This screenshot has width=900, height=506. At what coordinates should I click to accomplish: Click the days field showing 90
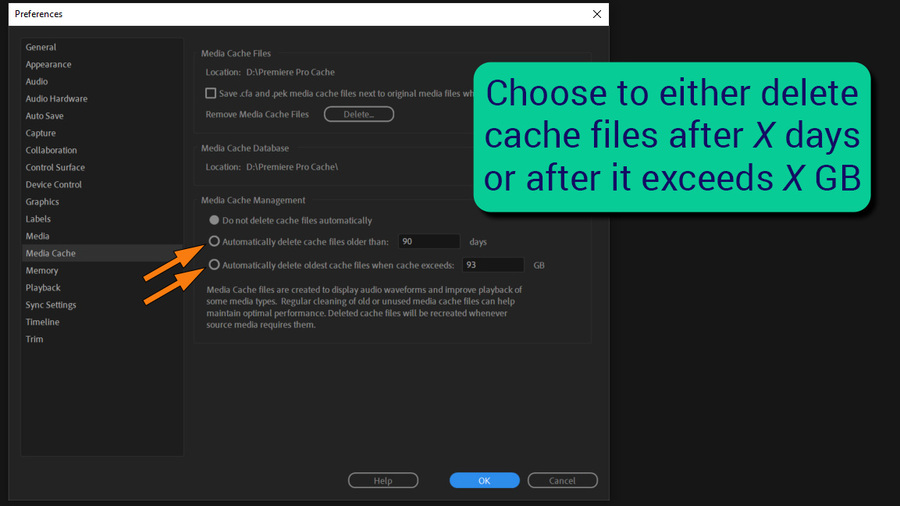[x=429, y=242]
